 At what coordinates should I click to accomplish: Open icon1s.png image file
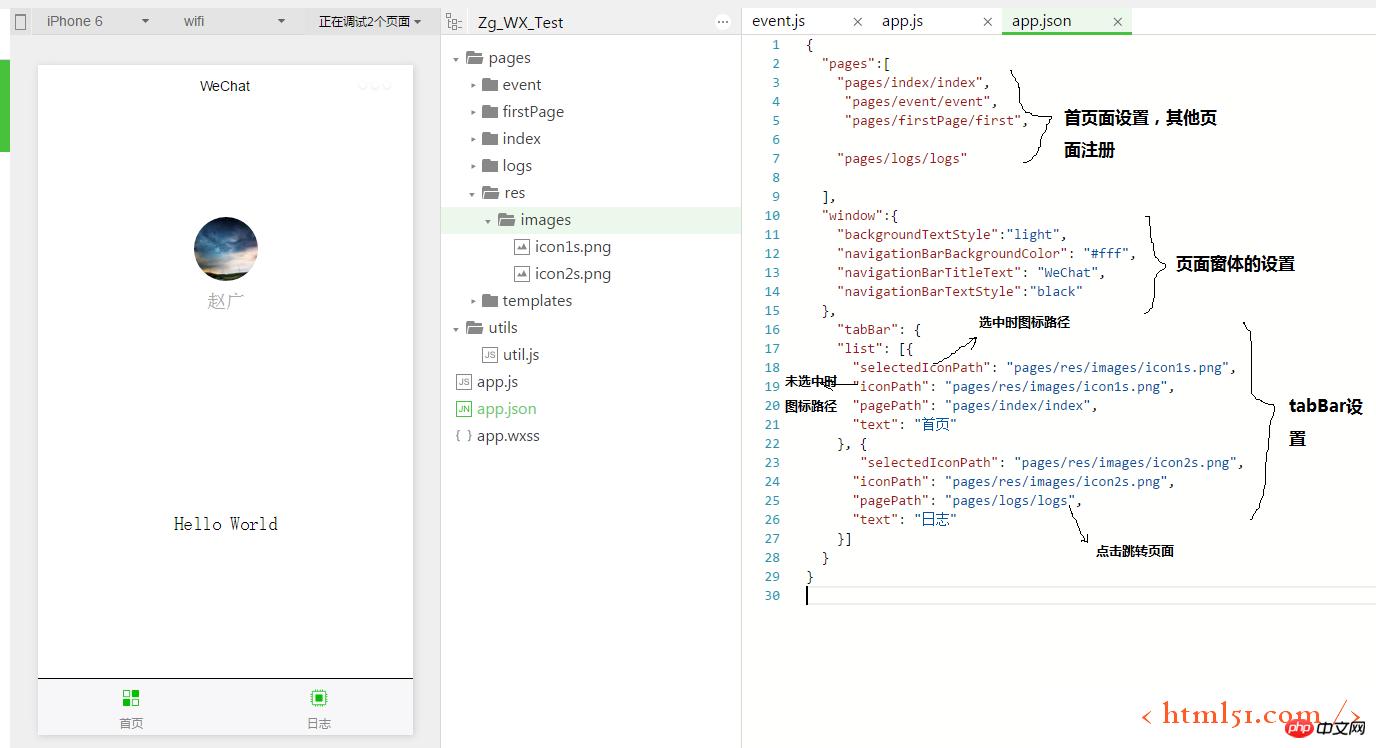[x=572, y=247]
